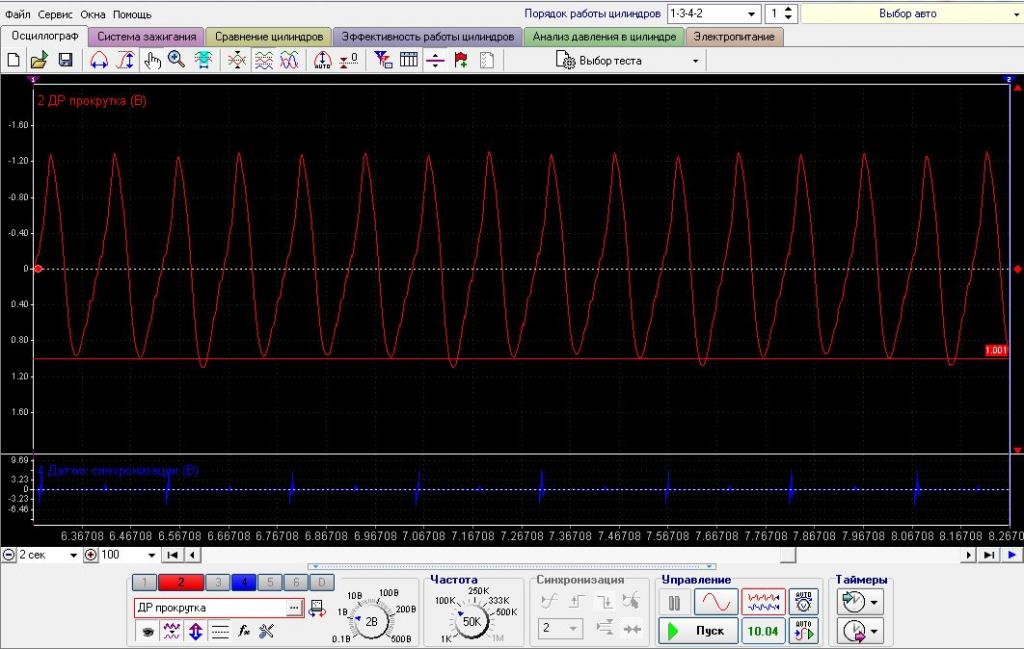Click the AUTO scale toolbar icon
This screenshot has height=649, width=1024.
(323, 61)
